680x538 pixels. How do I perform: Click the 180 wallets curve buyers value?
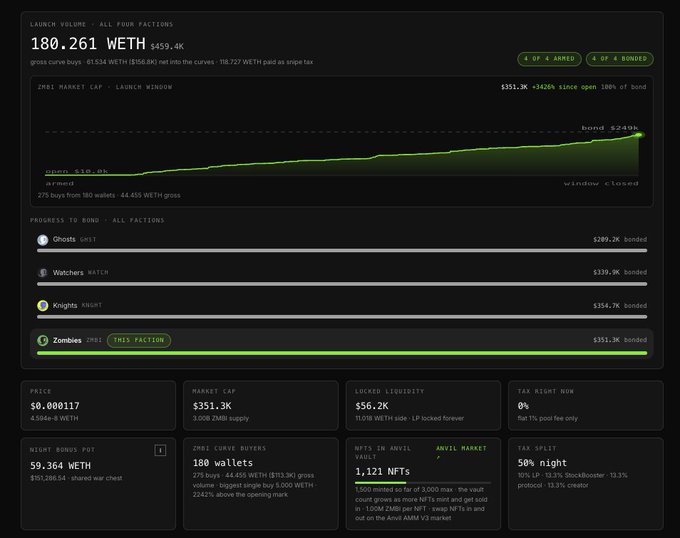click(x=223, y=463)
